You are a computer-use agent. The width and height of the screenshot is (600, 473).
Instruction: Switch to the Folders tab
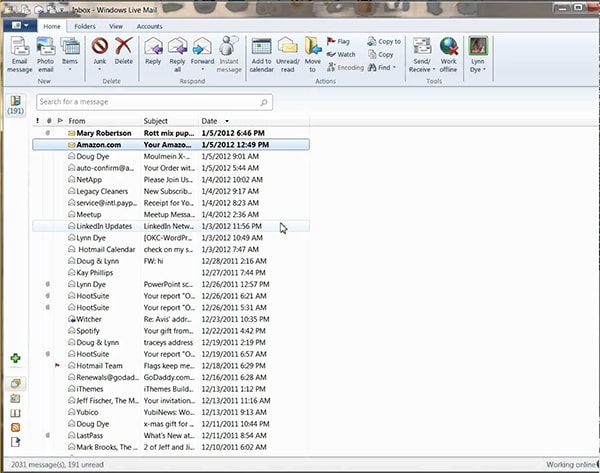point(85,26)
